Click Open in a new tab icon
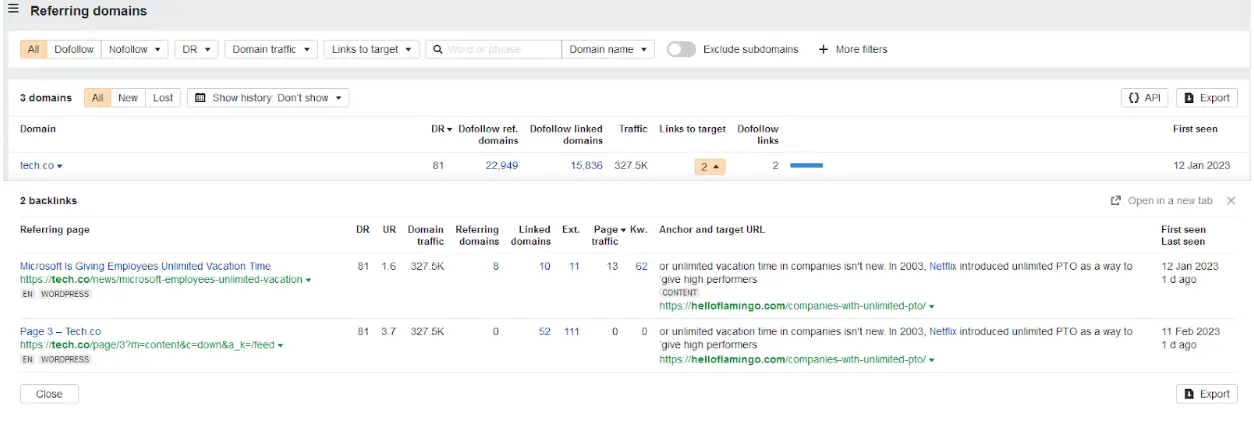The height and width of the screenshot is (424, 1254). tap(1116, 201)
